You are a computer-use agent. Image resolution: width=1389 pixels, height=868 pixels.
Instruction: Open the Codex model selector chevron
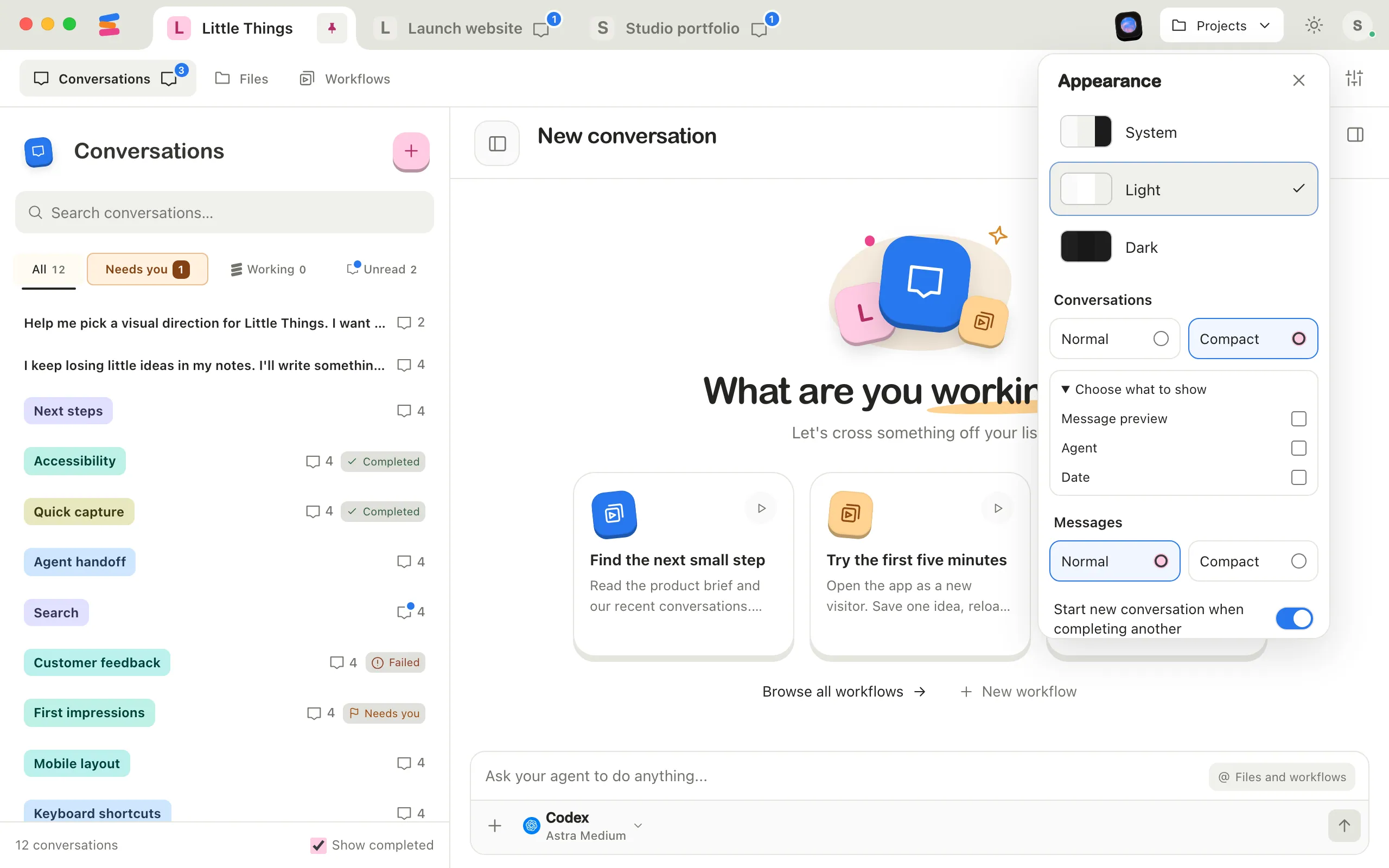coord(638,826)
